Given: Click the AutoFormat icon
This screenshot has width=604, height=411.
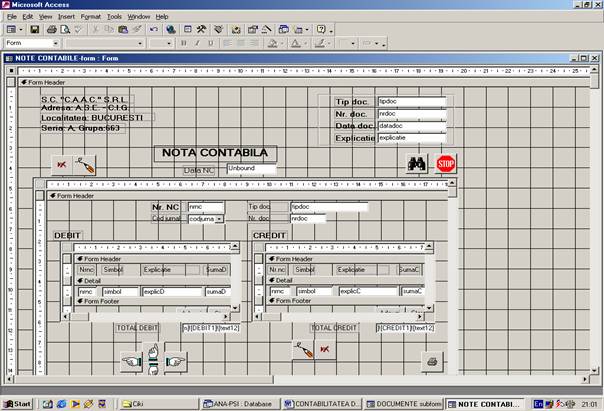Looking at the screenshot, I should pyautogui.click(x=219, y=30).
